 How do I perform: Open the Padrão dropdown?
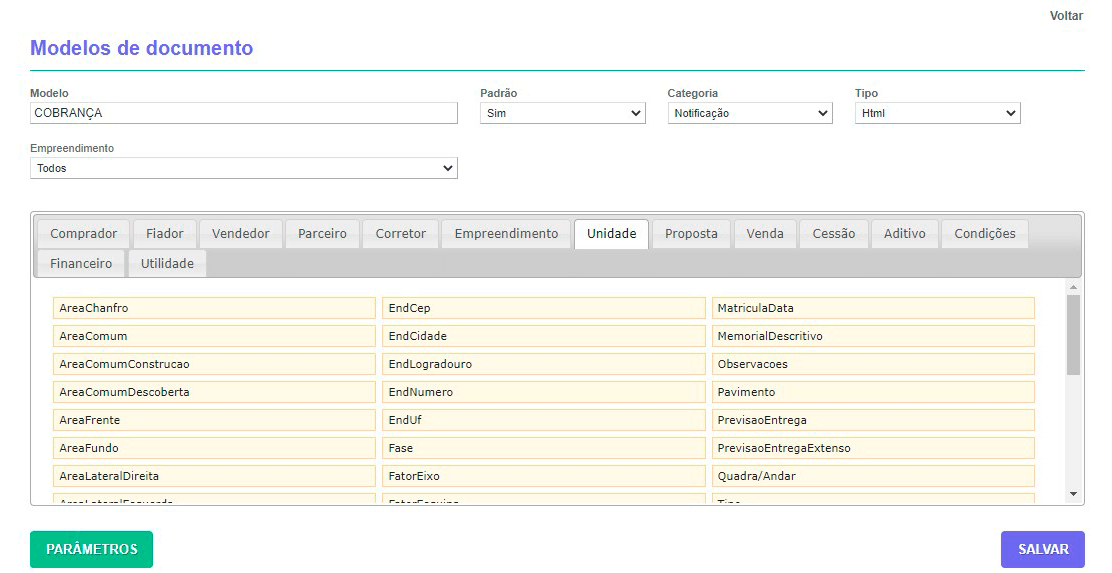[x=562, y=113]
